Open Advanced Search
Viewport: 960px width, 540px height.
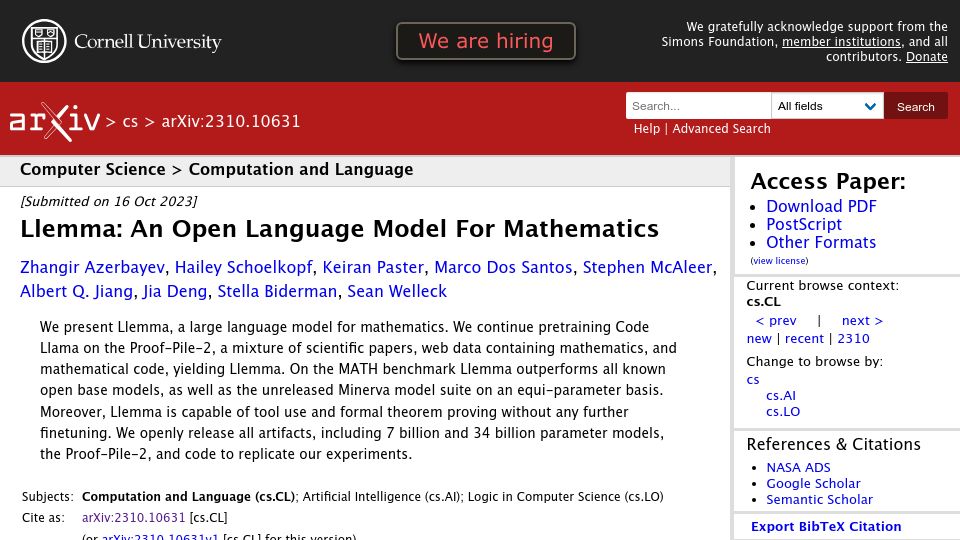pyautogui.click(x=721, y=129)
